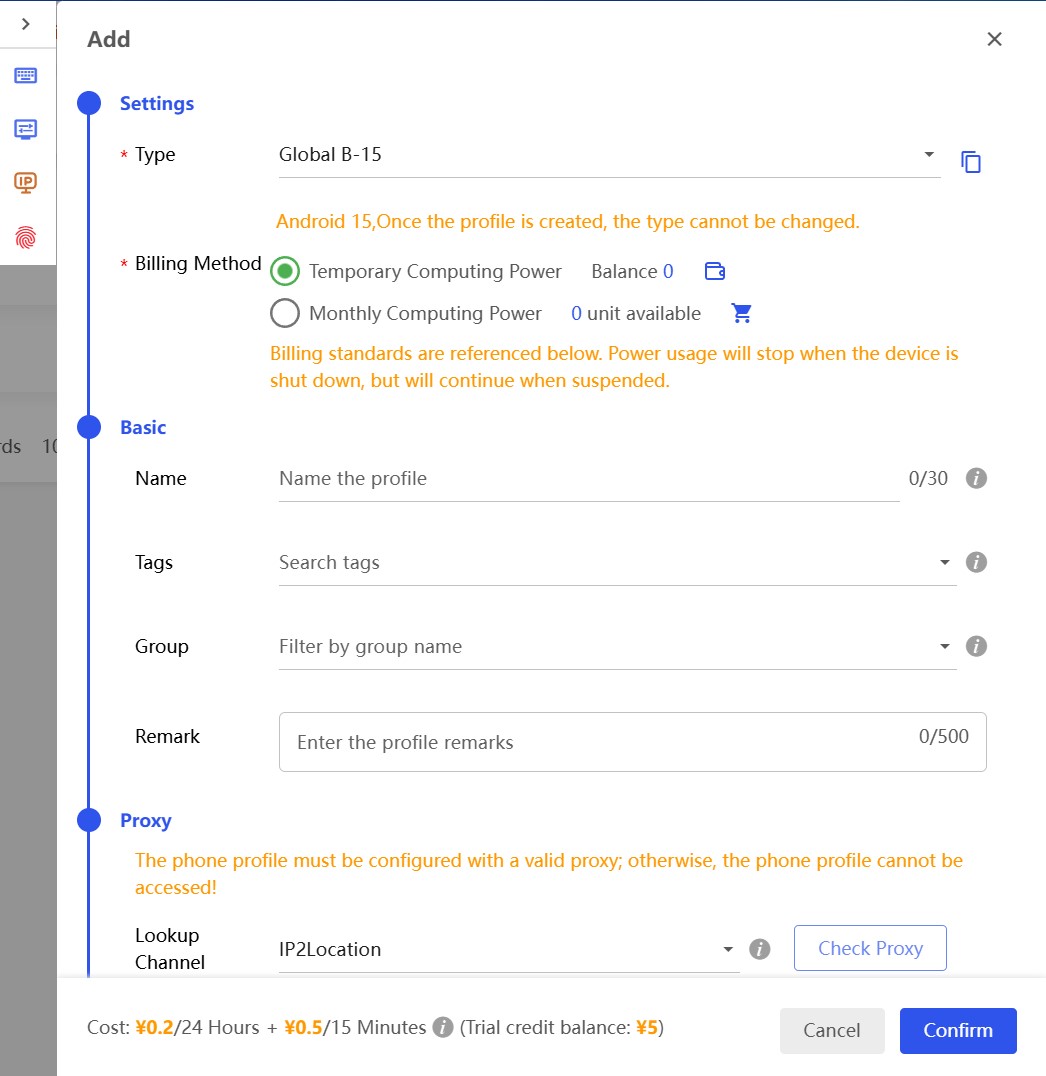1046x1076 pixels.
Task: Confirm the profile creation
Action: pyautogui.click(x=957, y=1030)
